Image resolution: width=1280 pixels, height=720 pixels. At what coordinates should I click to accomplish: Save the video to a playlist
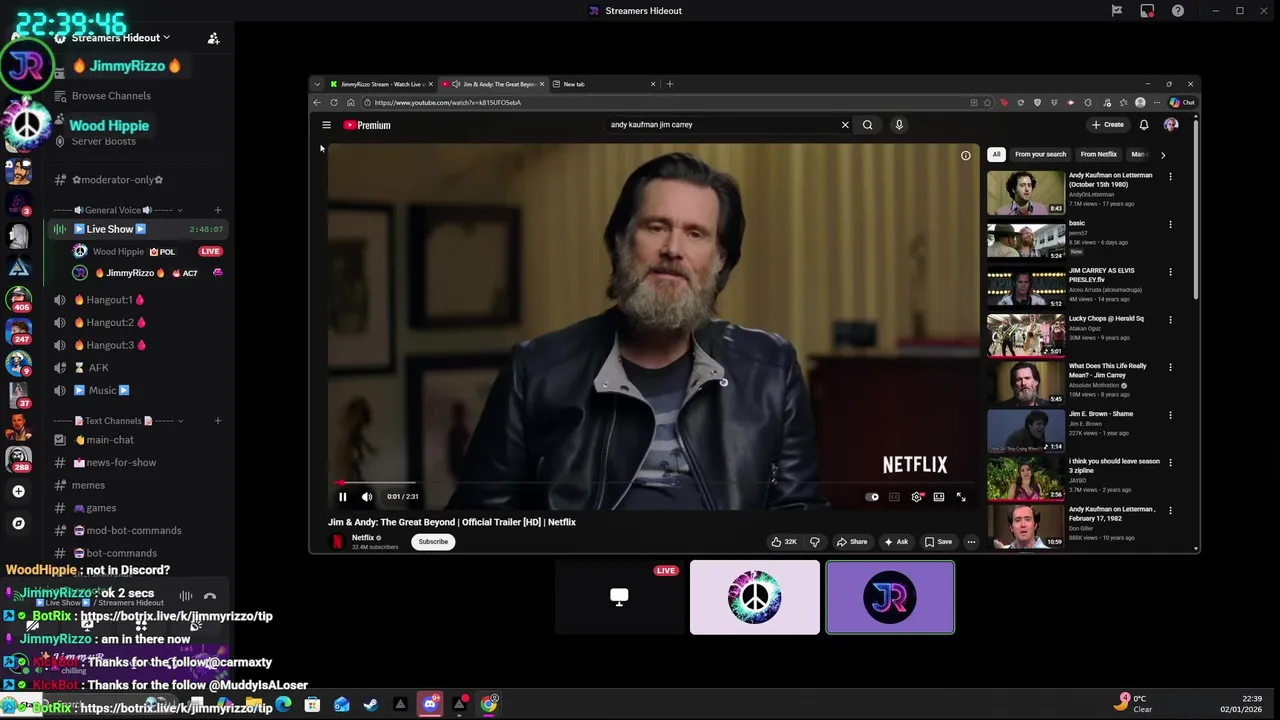click(x=938, y=542)
